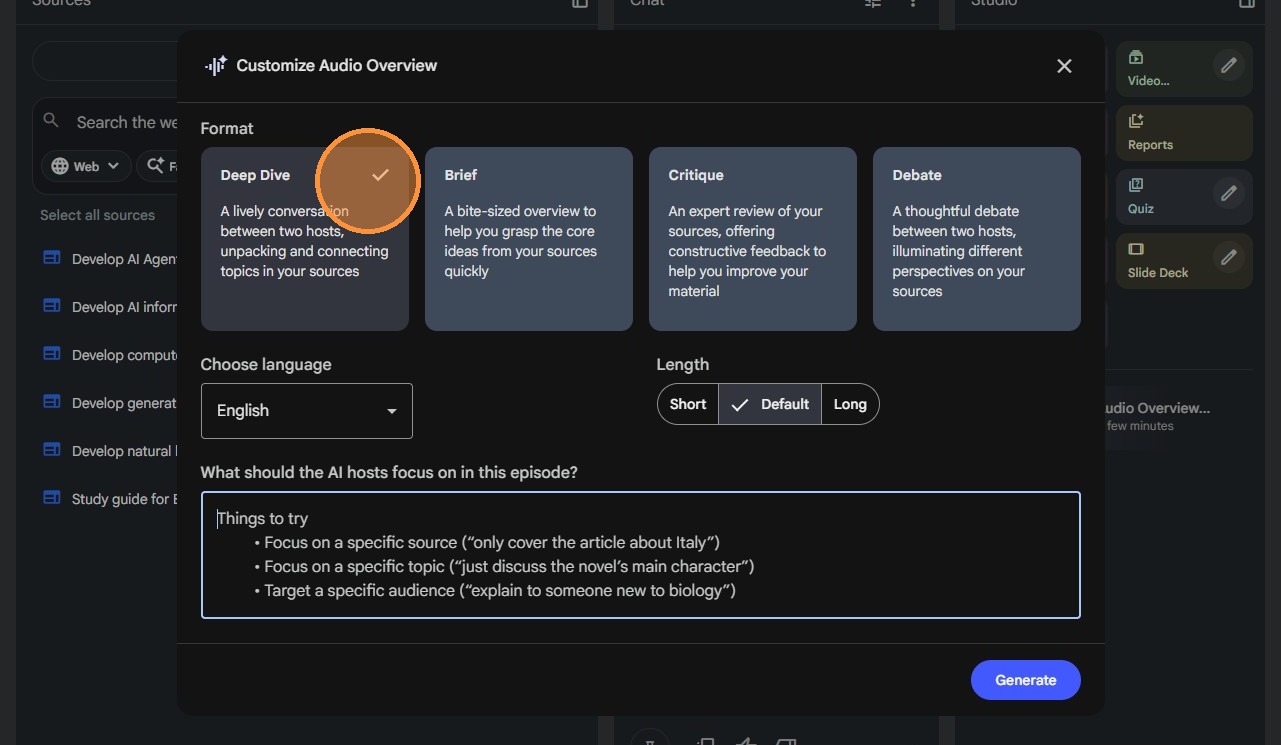Set length to Long

[x=850, y=404]
